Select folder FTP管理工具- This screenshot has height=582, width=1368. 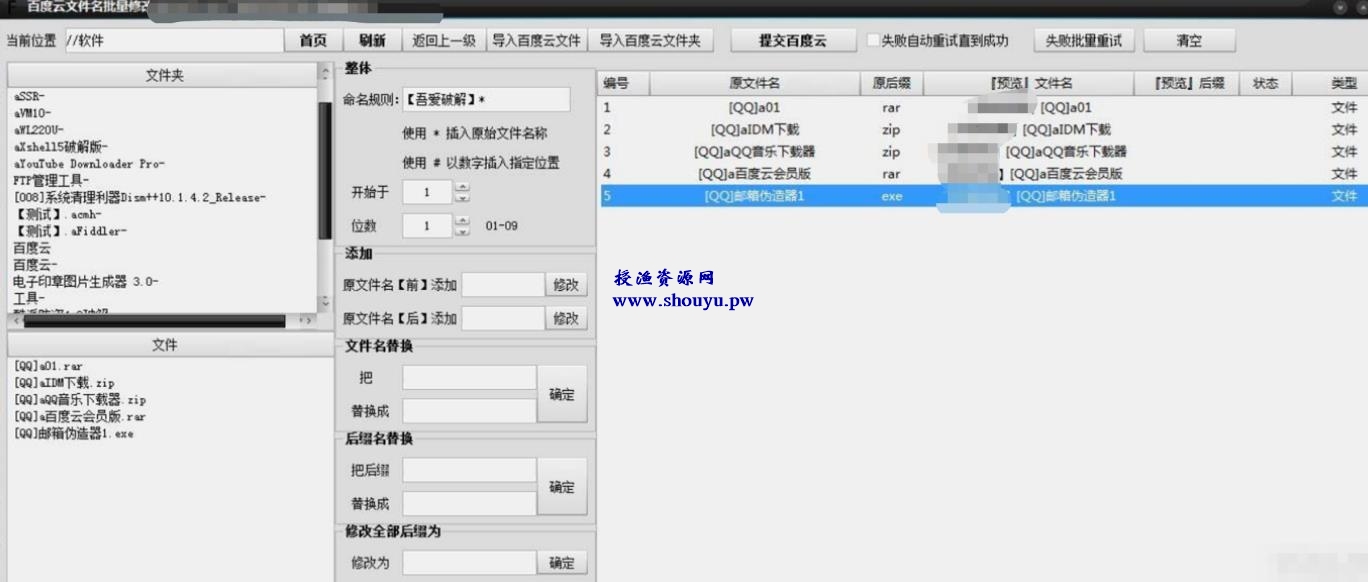[51, 181]
